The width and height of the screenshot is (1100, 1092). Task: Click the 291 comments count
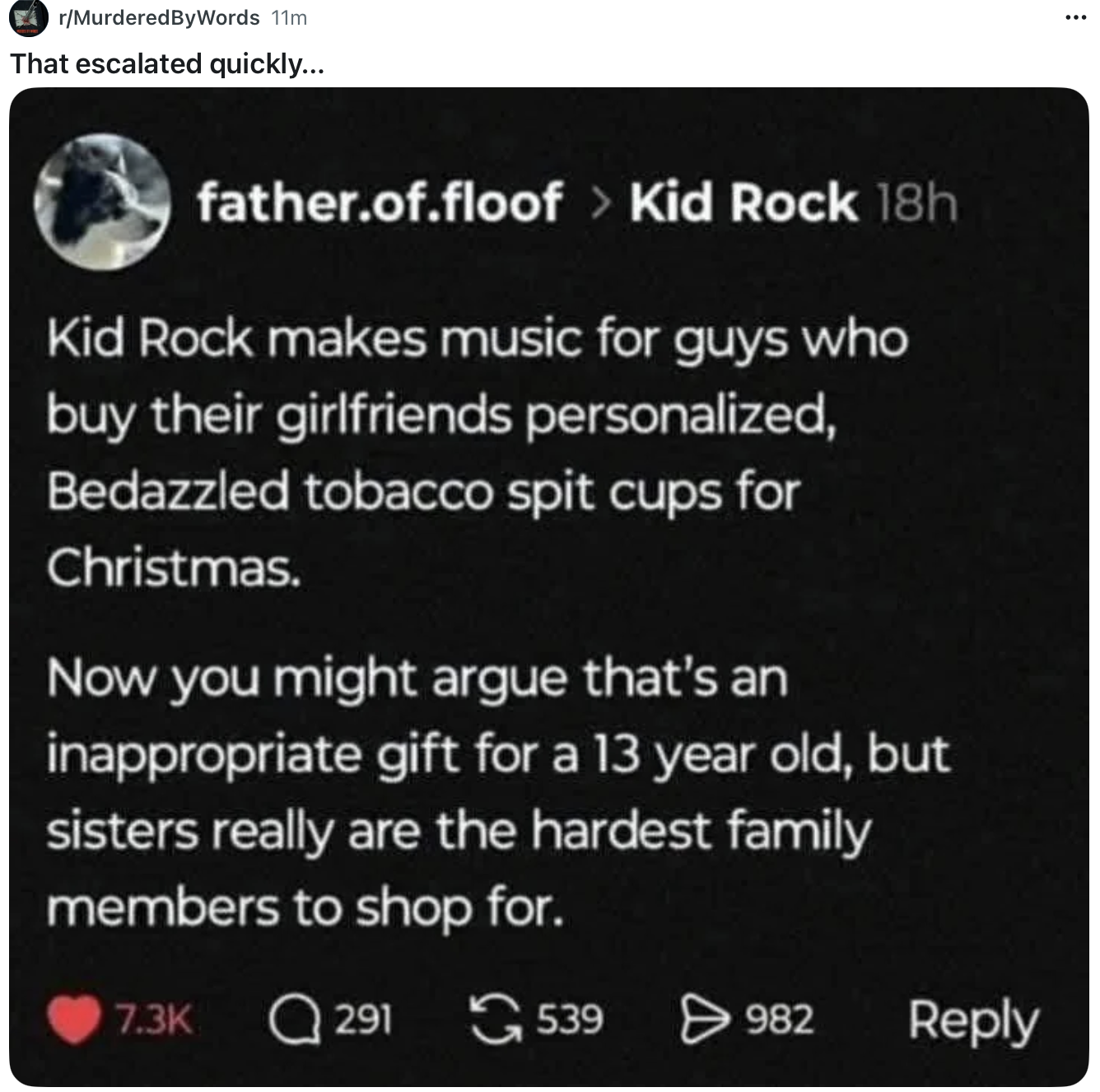click(363, 1020)
